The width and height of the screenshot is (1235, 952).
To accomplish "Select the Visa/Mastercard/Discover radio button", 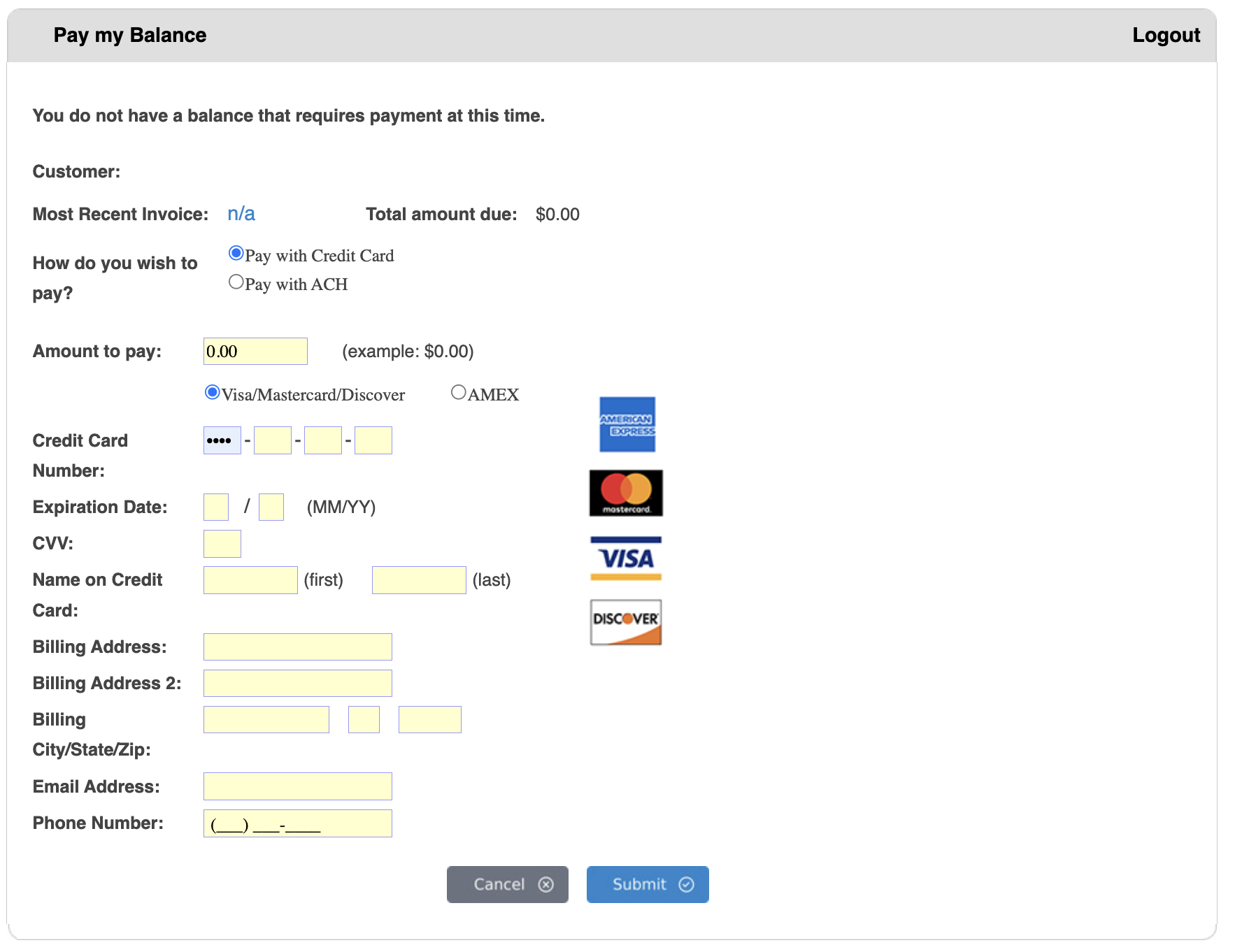I will pyautogui.click(x=211, y=392).
